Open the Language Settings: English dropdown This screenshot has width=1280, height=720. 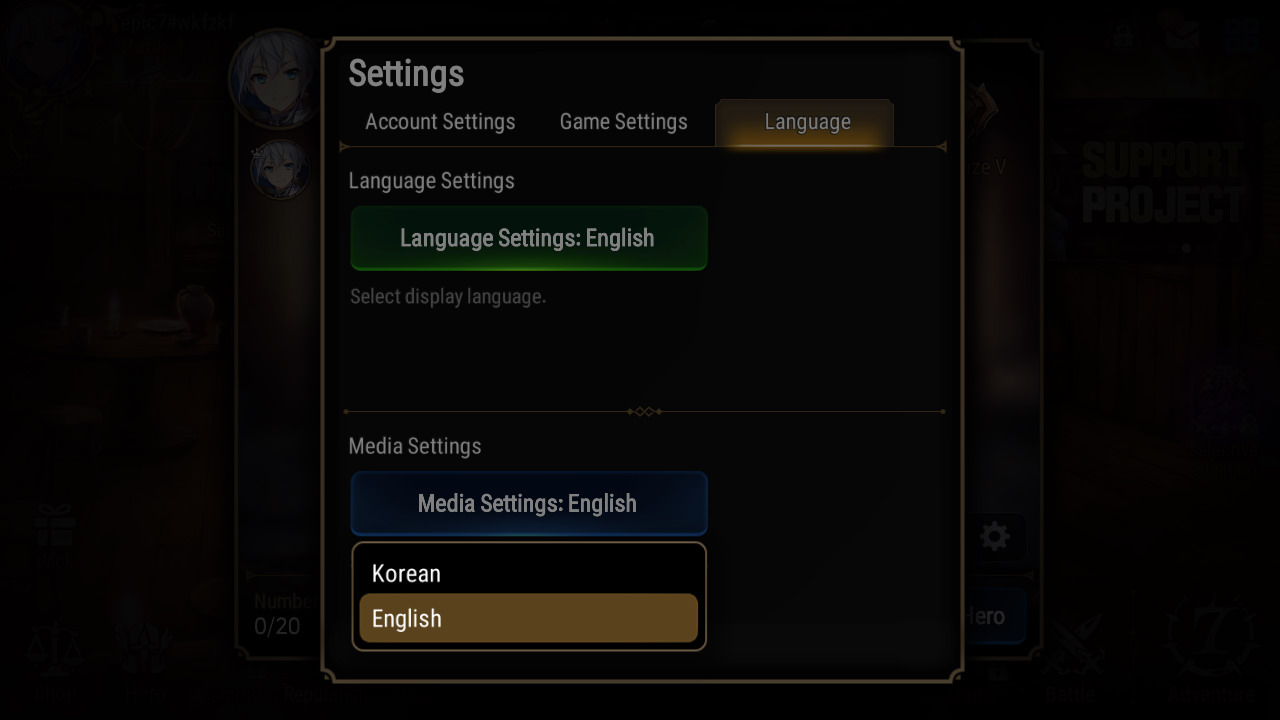(528, 238)
